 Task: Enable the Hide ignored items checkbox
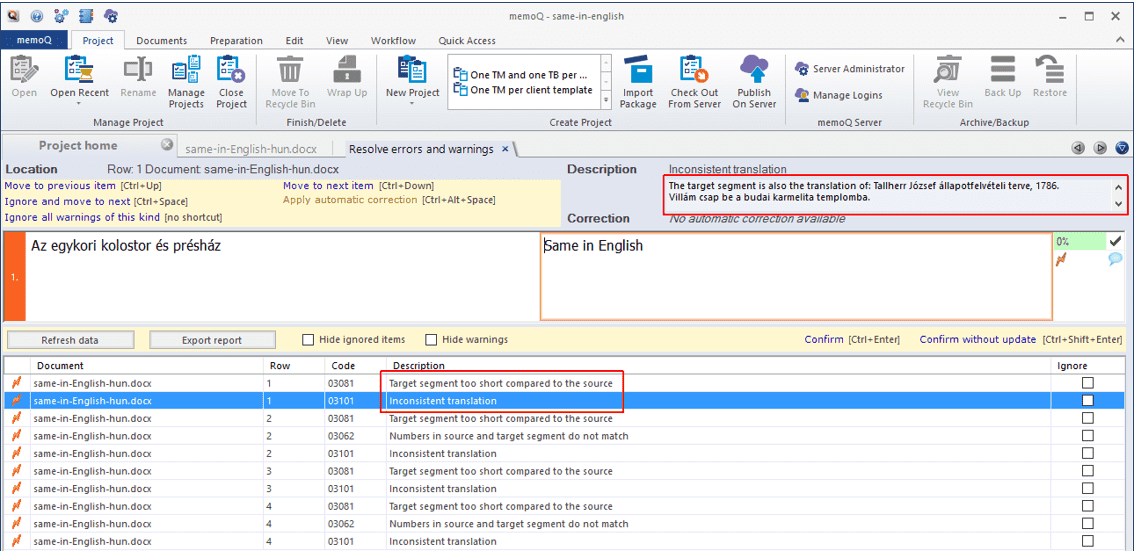coord(308,339)
